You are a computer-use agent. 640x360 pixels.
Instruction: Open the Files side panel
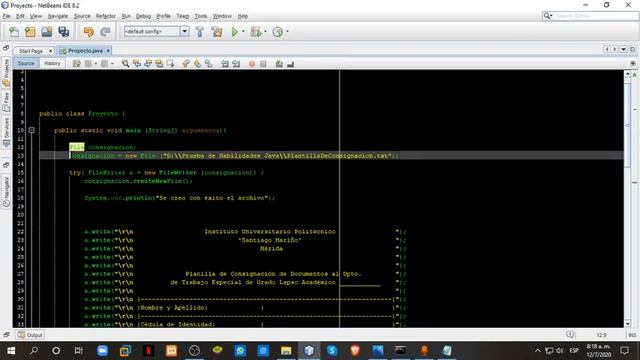point(6,101)
